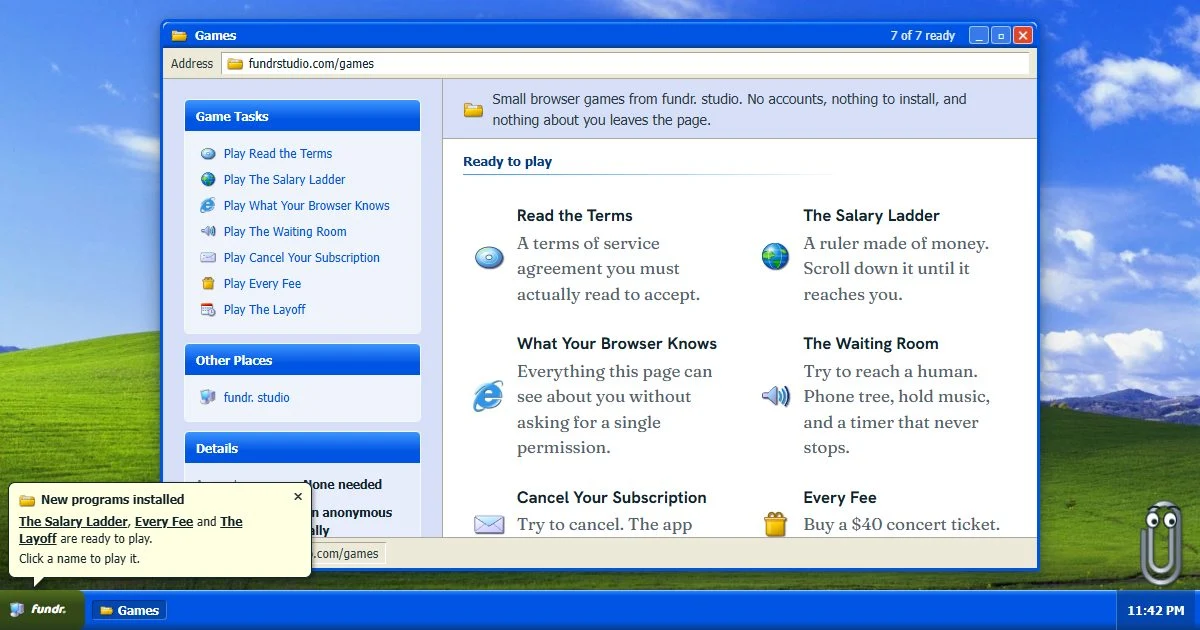Click the speaker icon beside The Waiting Room
This screenshot has height=630, width=1200.
[x=775, y=396]
